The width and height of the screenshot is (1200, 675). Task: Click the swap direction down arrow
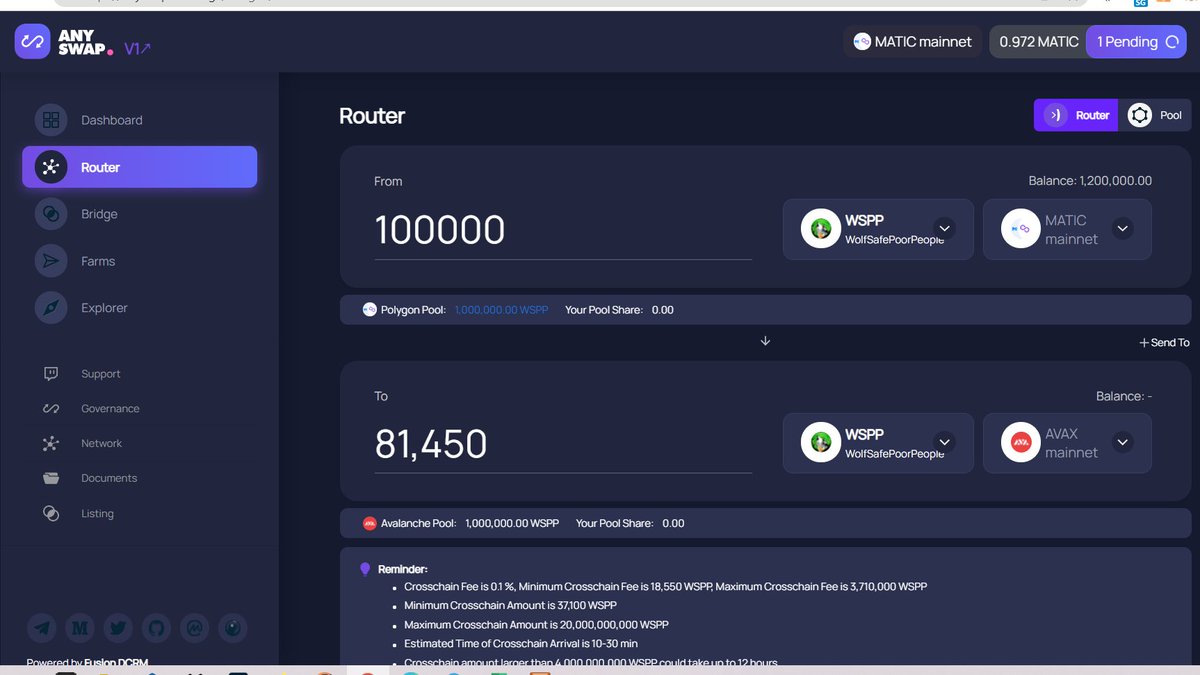(765, 341)
